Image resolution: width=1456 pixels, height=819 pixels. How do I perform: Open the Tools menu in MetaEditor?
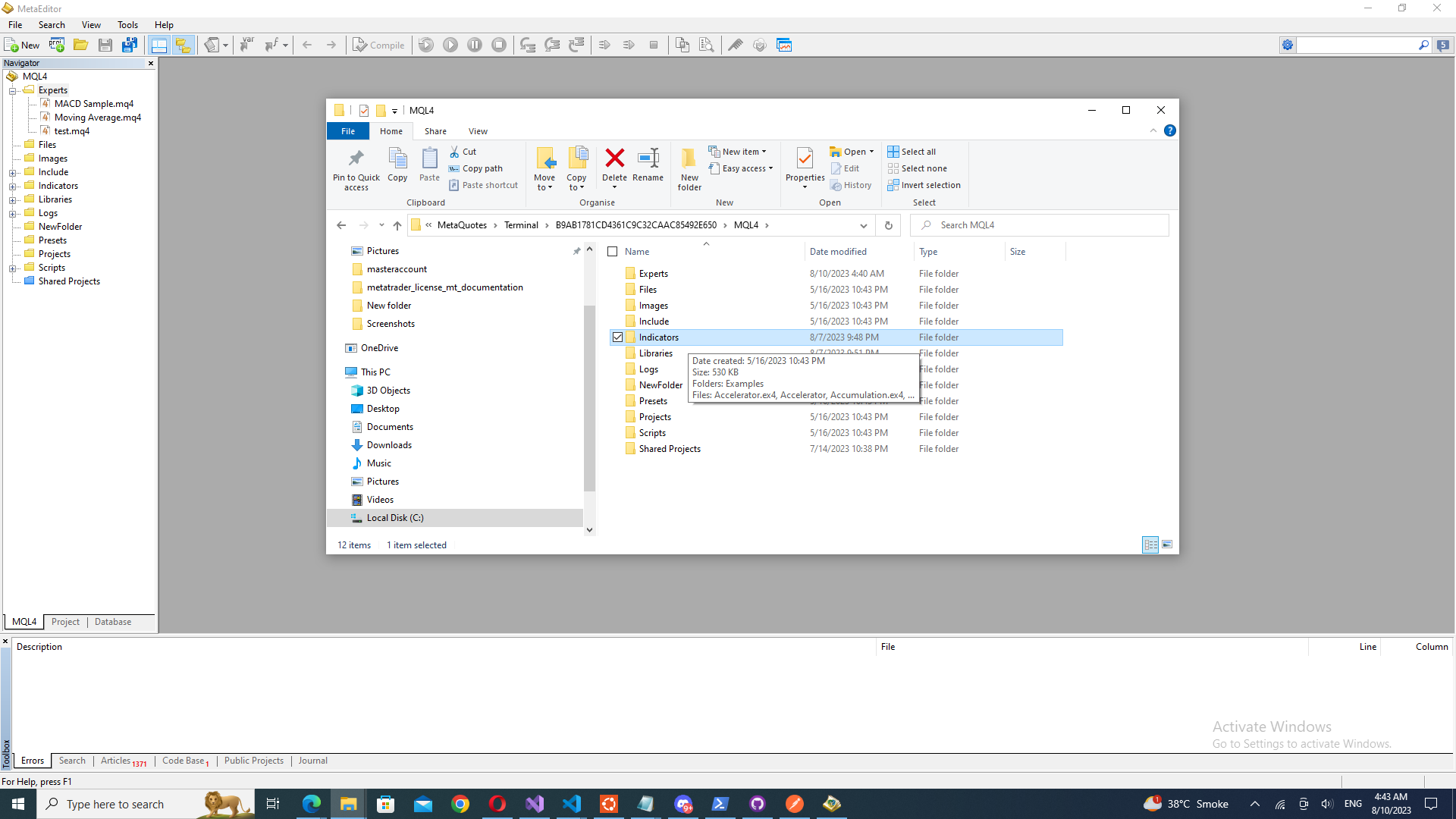pos(127,25)
